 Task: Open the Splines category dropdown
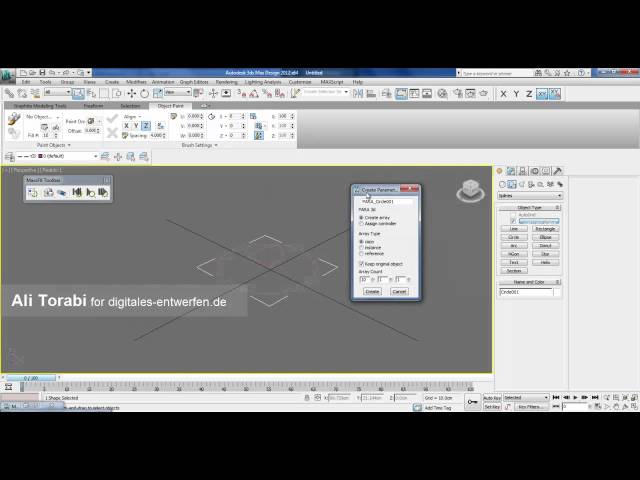click(530, 196)
